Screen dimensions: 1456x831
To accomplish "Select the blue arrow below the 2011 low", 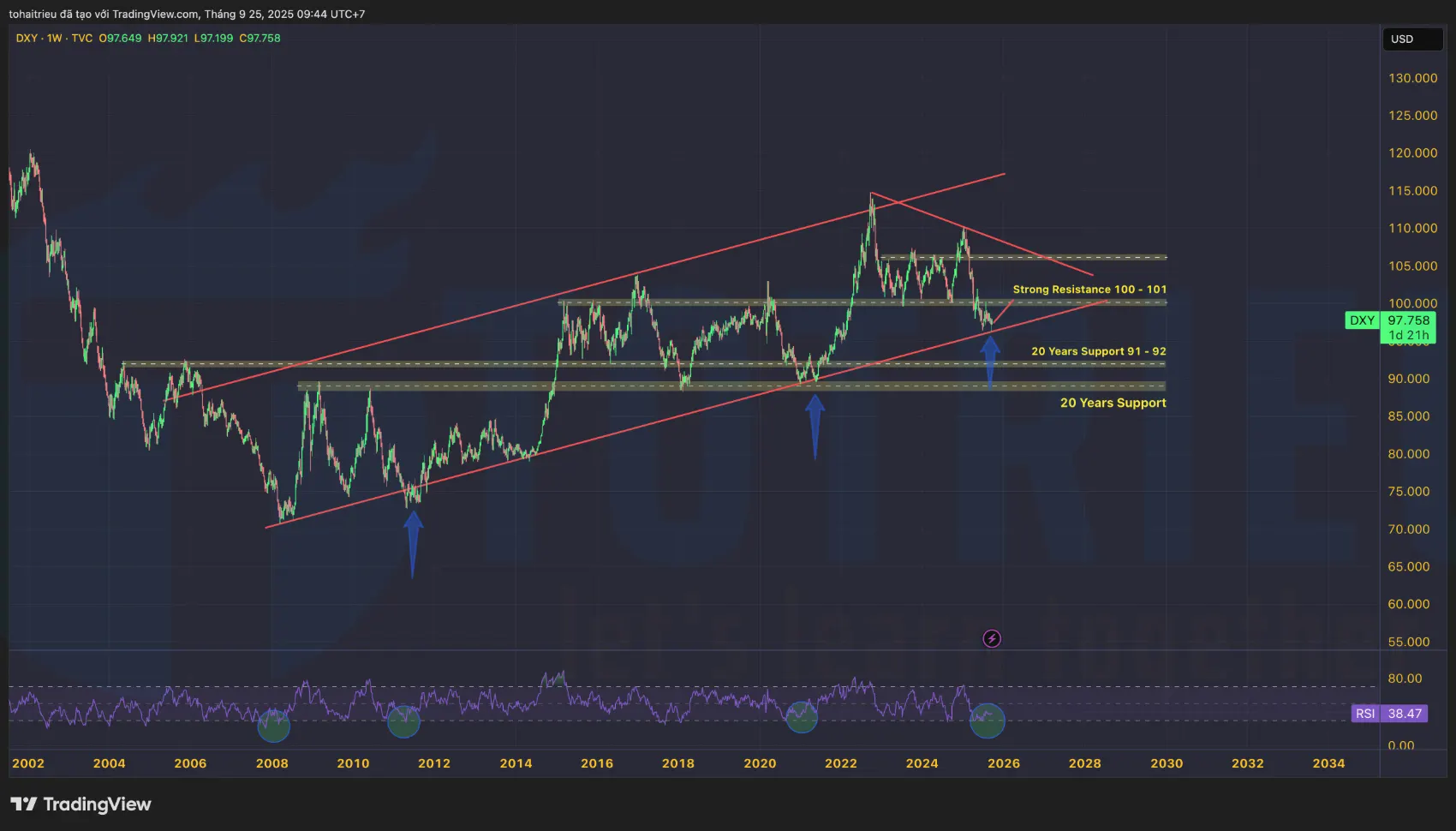I will pyautogui.click(x=413, y=540).
